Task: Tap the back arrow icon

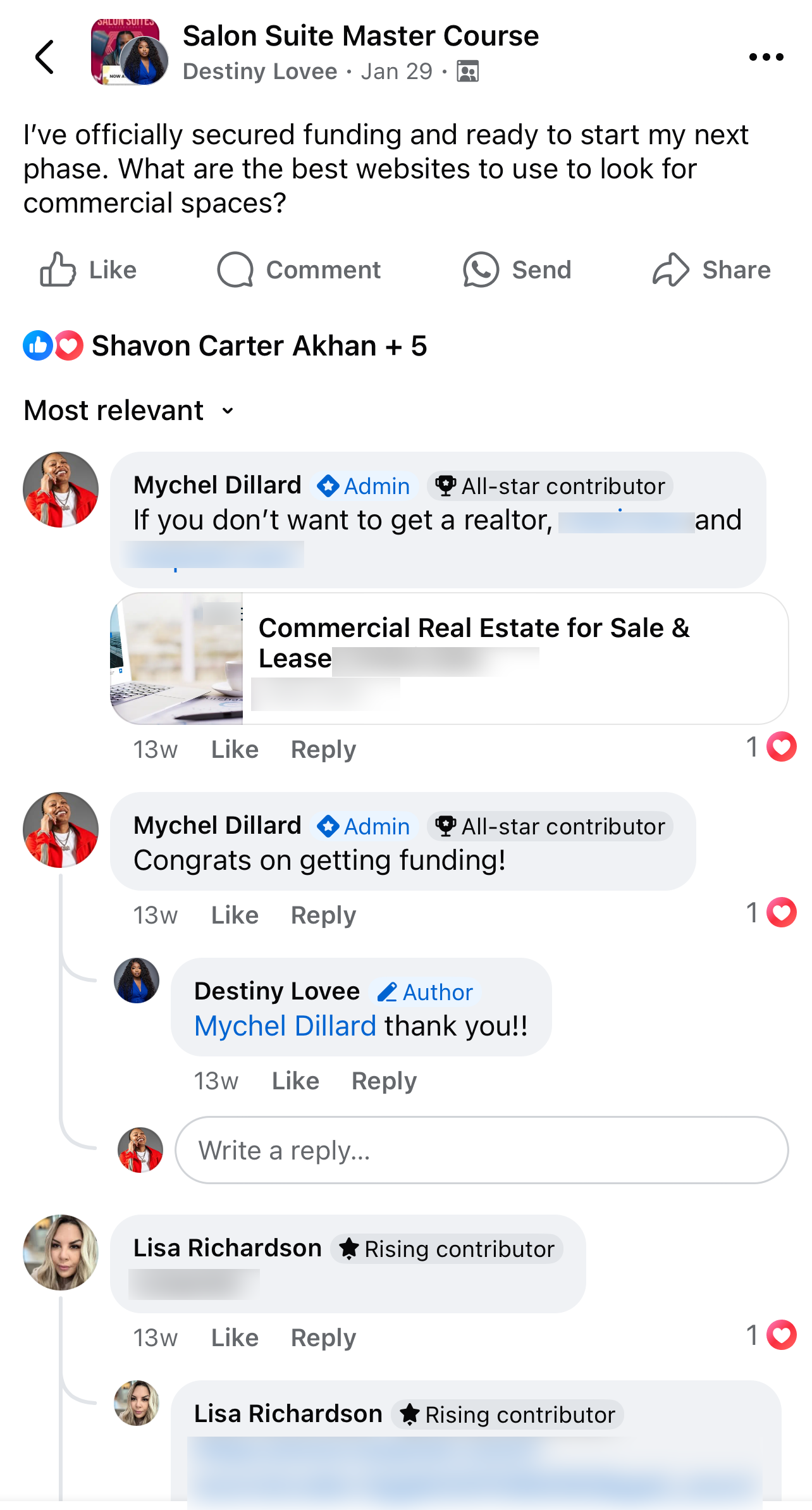Action: tap(44, 57)
